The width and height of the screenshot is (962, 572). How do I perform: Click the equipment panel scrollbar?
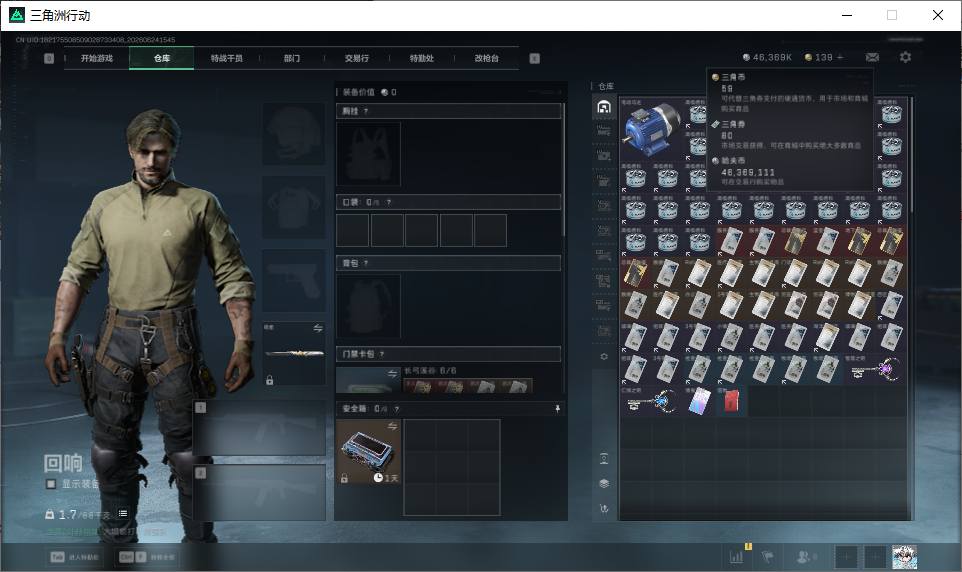tap(564, 169)
